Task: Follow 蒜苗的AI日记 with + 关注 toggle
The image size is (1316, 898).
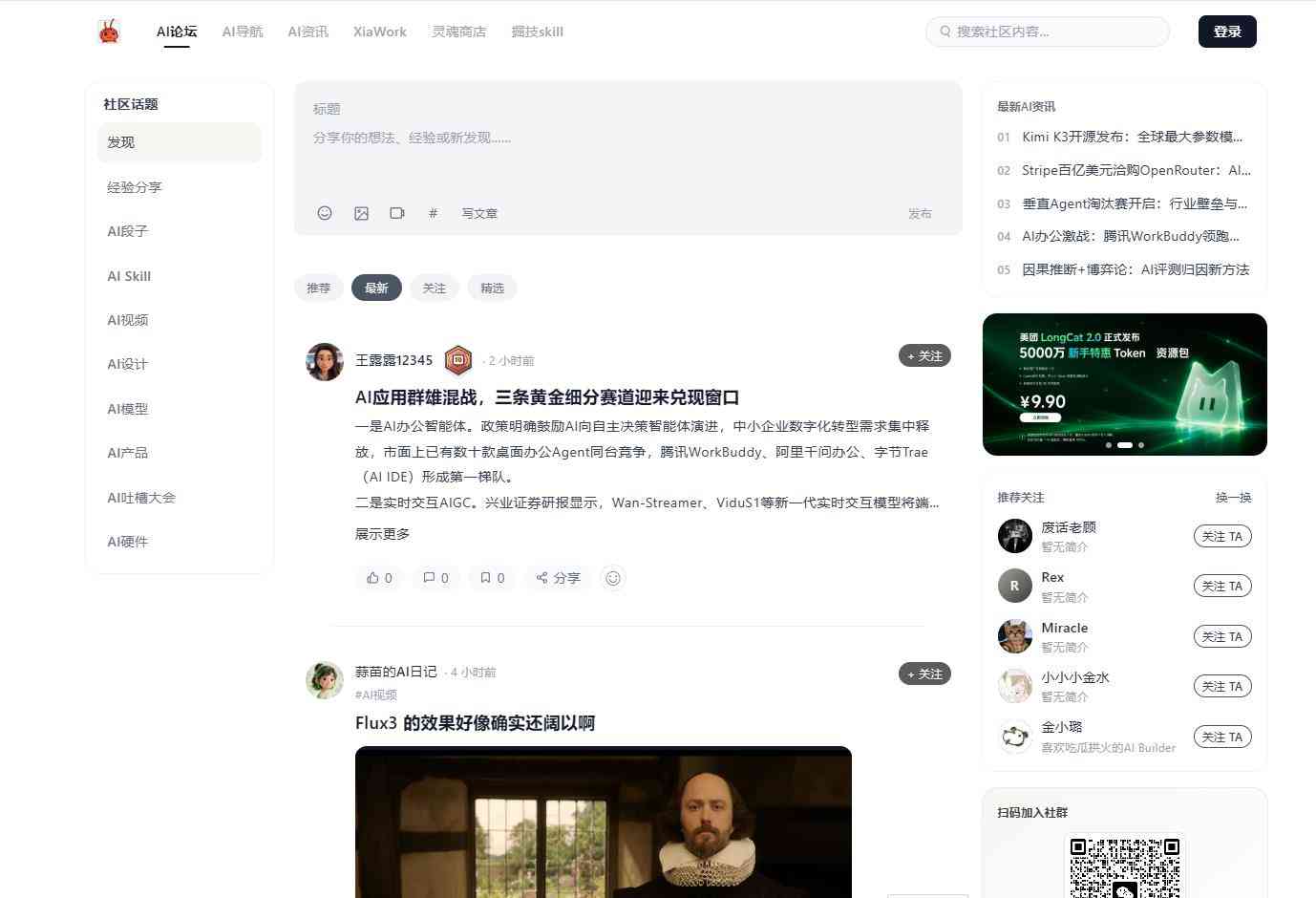Action: (924, 673)
